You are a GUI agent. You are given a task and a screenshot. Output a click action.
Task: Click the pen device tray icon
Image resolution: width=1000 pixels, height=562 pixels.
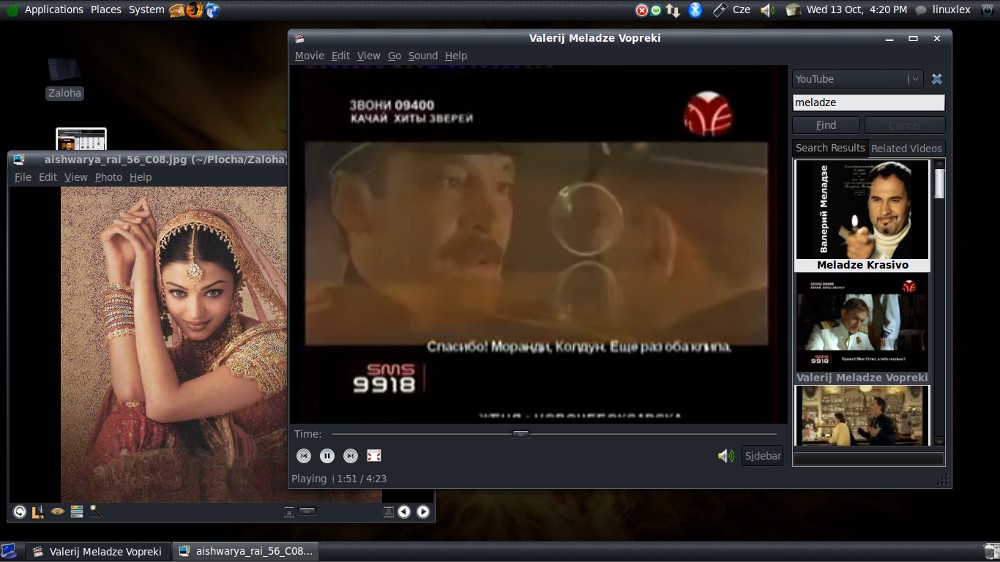click(x=719, y=10)
